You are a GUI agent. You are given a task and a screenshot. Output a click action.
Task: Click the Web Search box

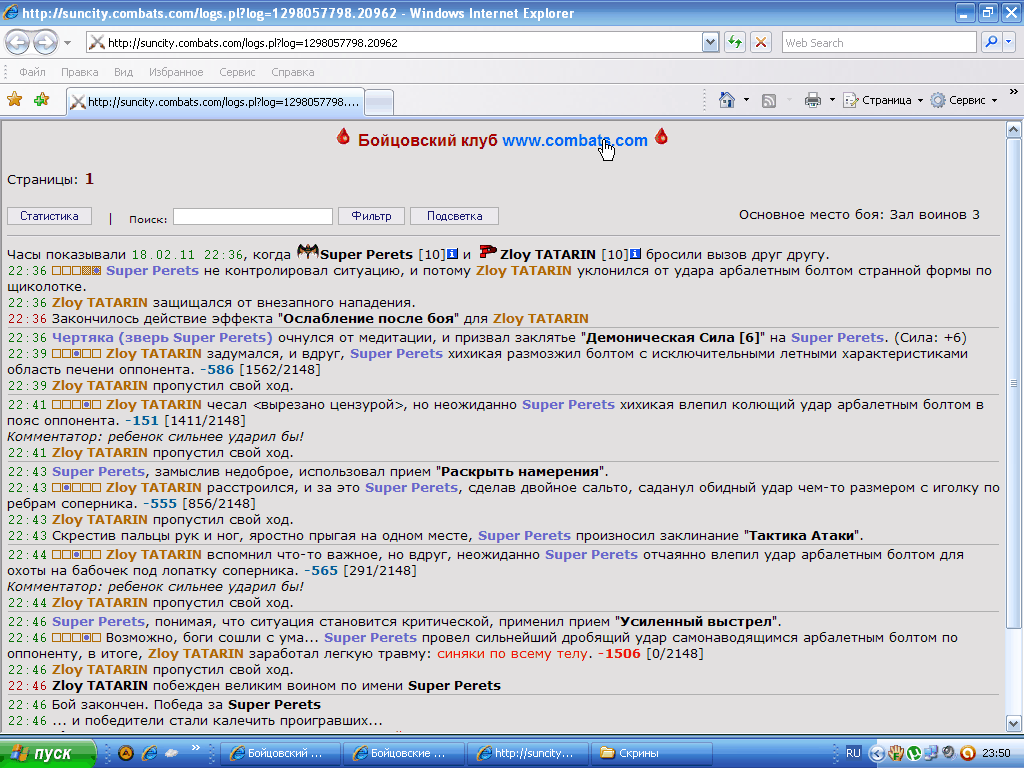[x=879, y=43]
